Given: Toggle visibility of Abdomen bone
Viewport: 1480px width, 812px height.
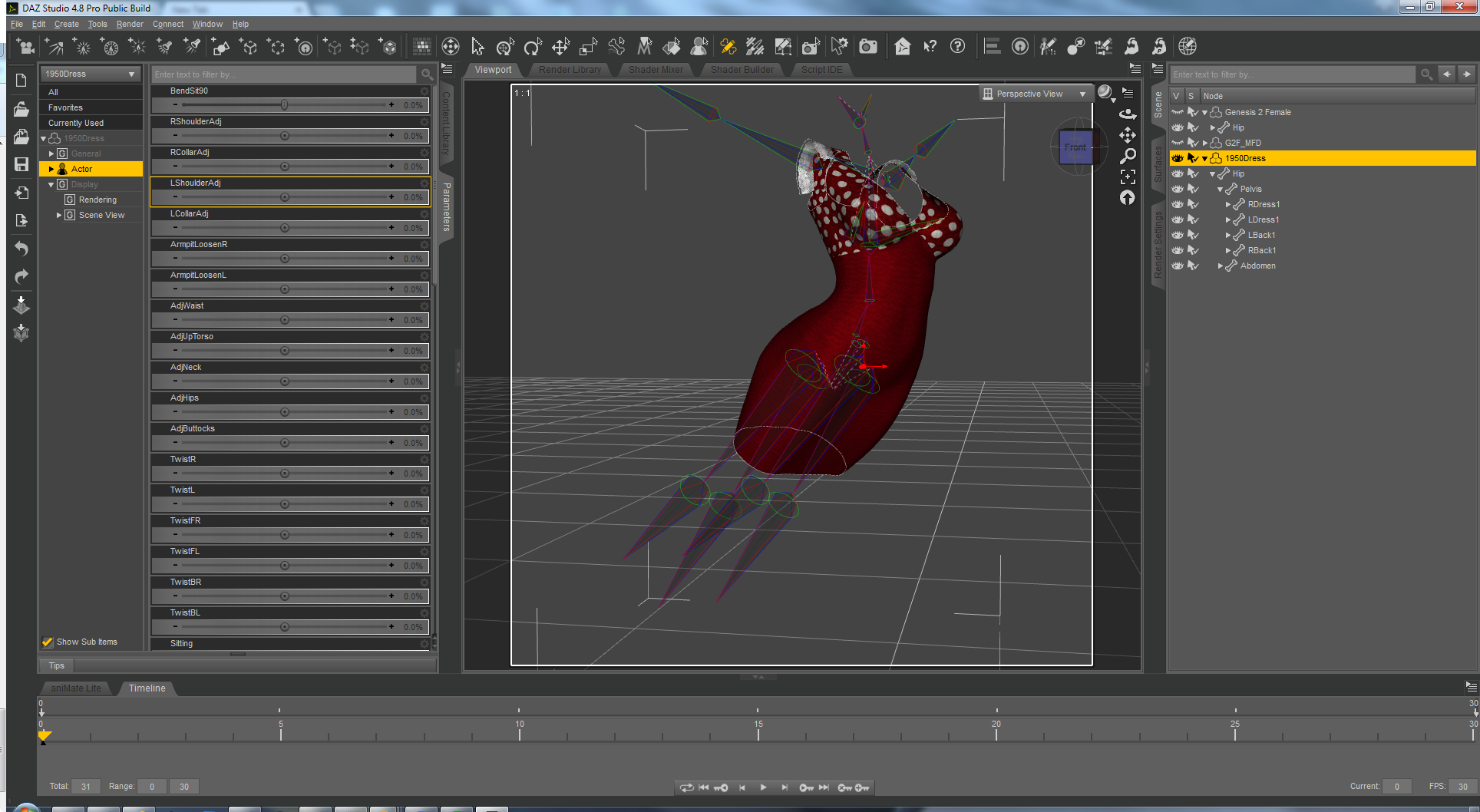Looking at the screenshot, I should [x=1177, y=266].
